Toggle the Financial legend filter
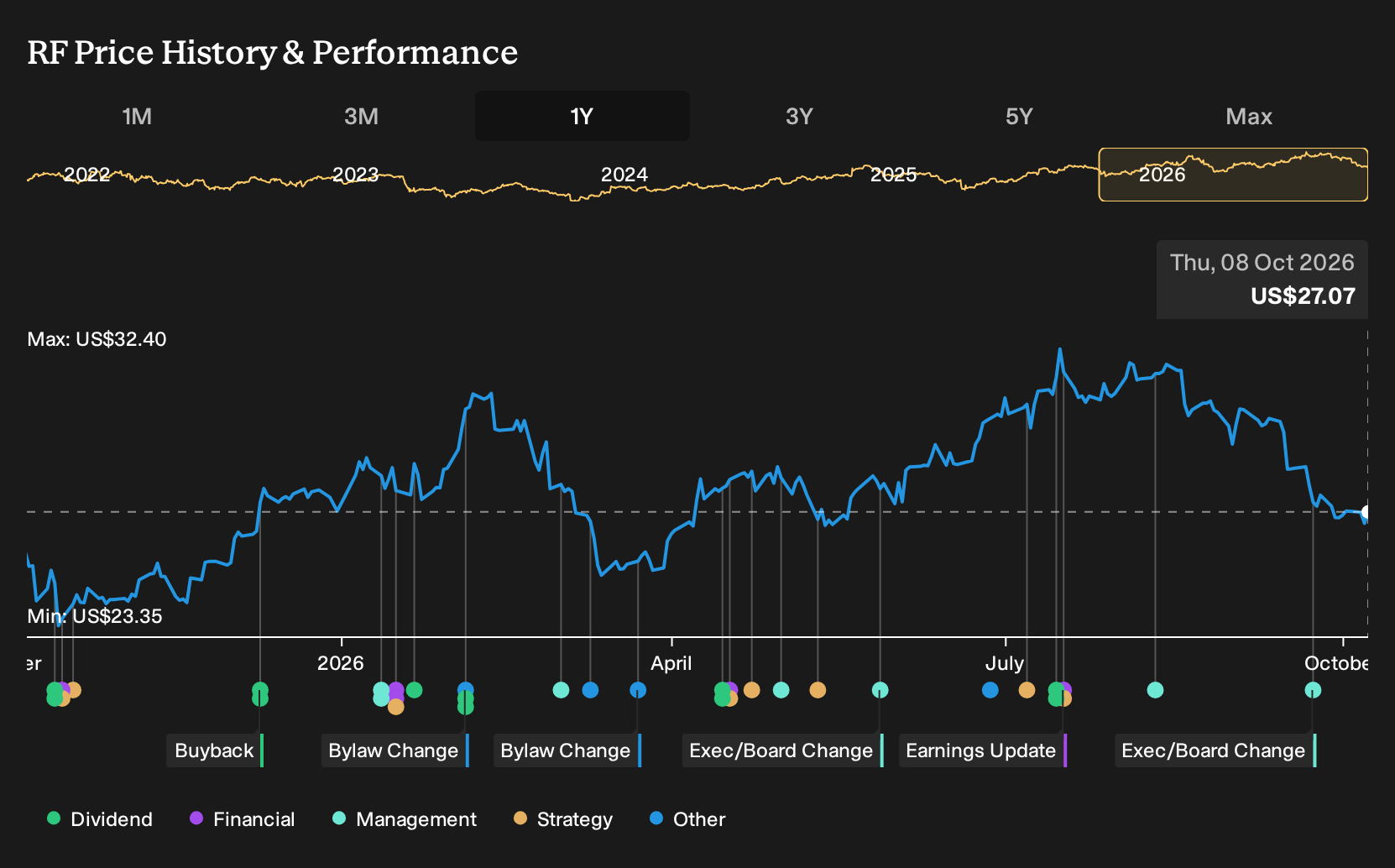Image resolution: width=1395 pixels, height=868 pixels. 243,819
